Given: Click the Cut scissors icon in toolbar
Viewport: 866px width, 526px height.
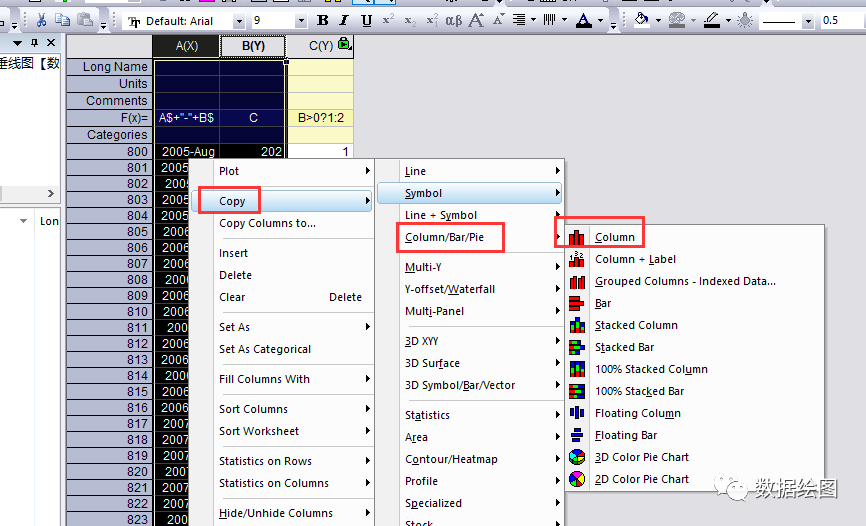Looking at the screenshot, I should click(x=41, y=20).
